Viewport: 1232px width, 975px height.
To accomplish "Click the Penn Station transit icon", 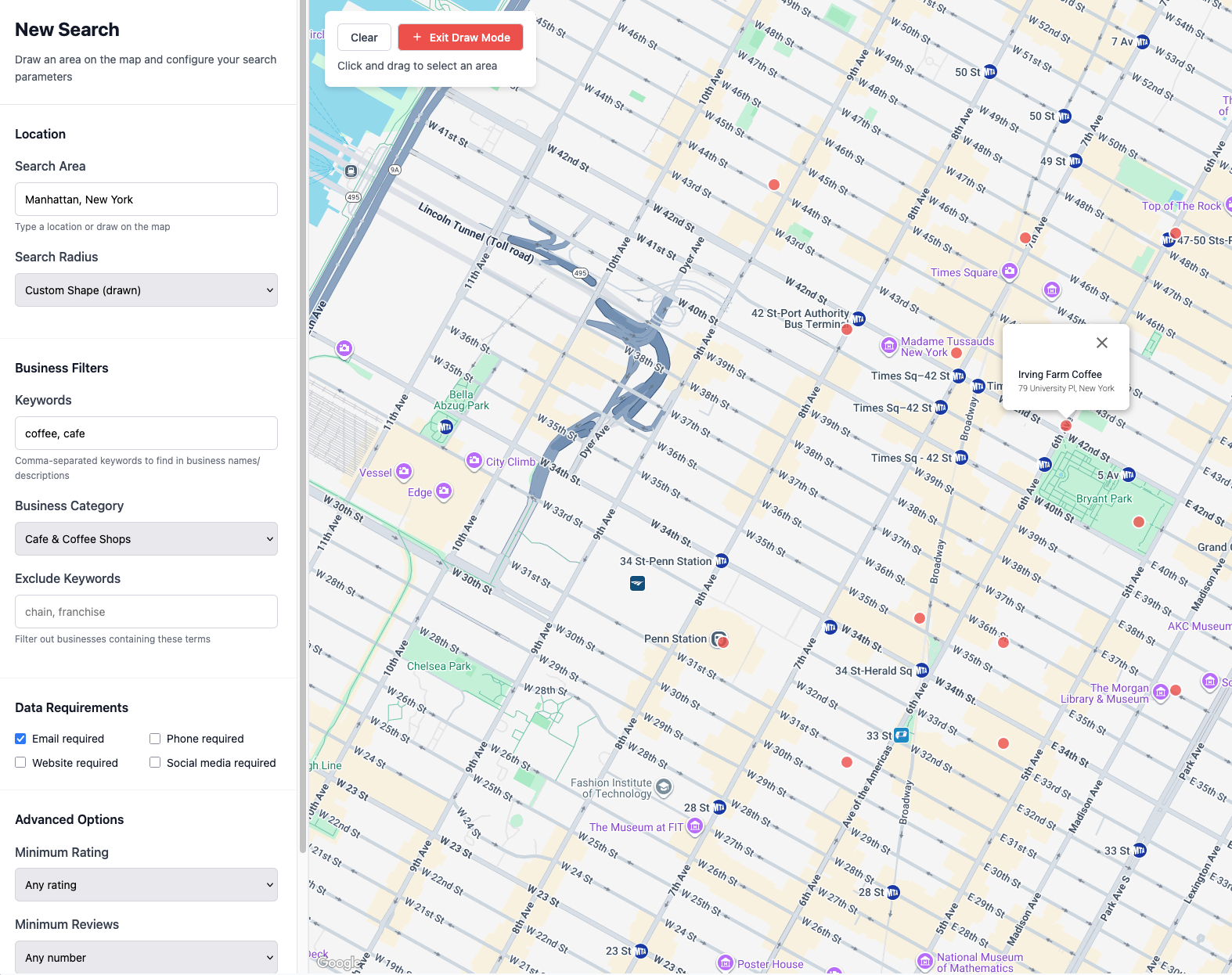I will (x=718, y=639).
